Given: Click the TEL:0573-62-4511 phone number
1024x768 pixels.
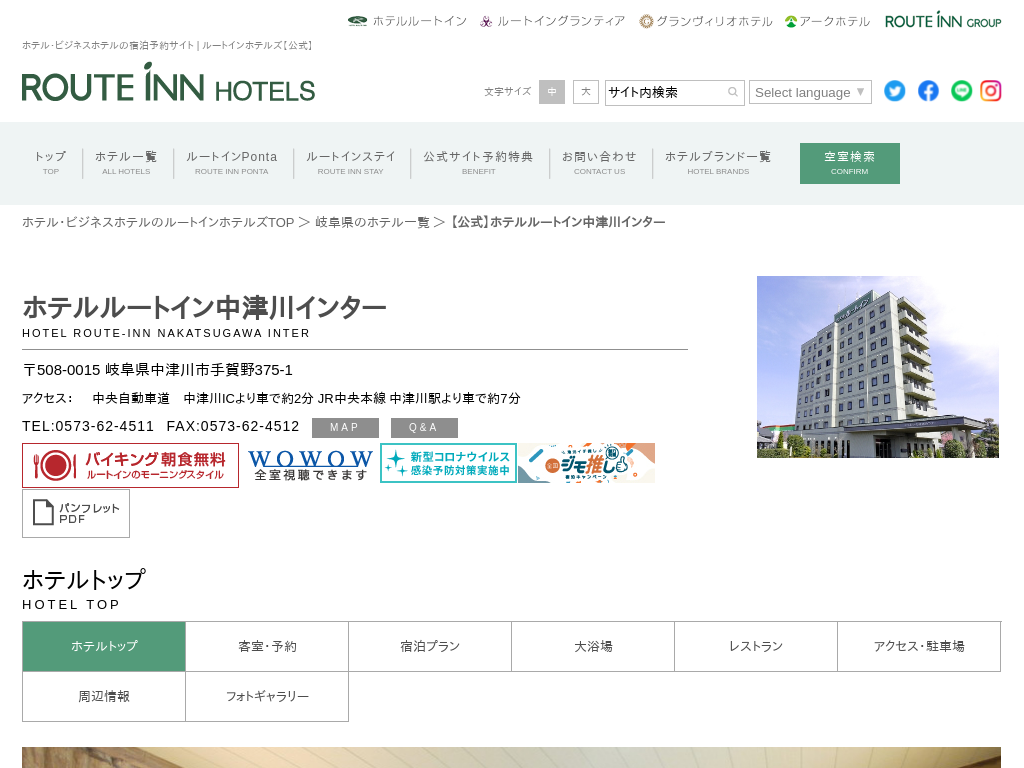Looking at the screenshot, I should [x=88, y=426].
